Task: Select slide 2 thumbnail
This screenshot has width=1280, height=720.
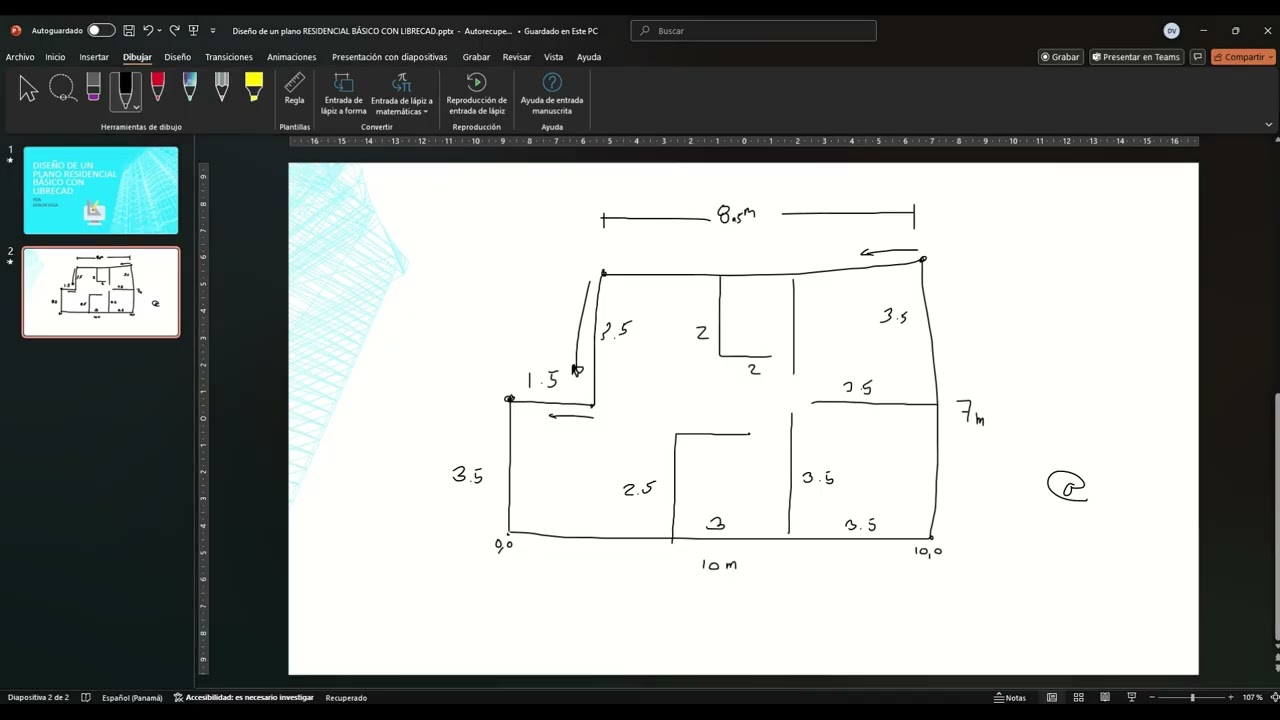Action: [x=101, y=292]
